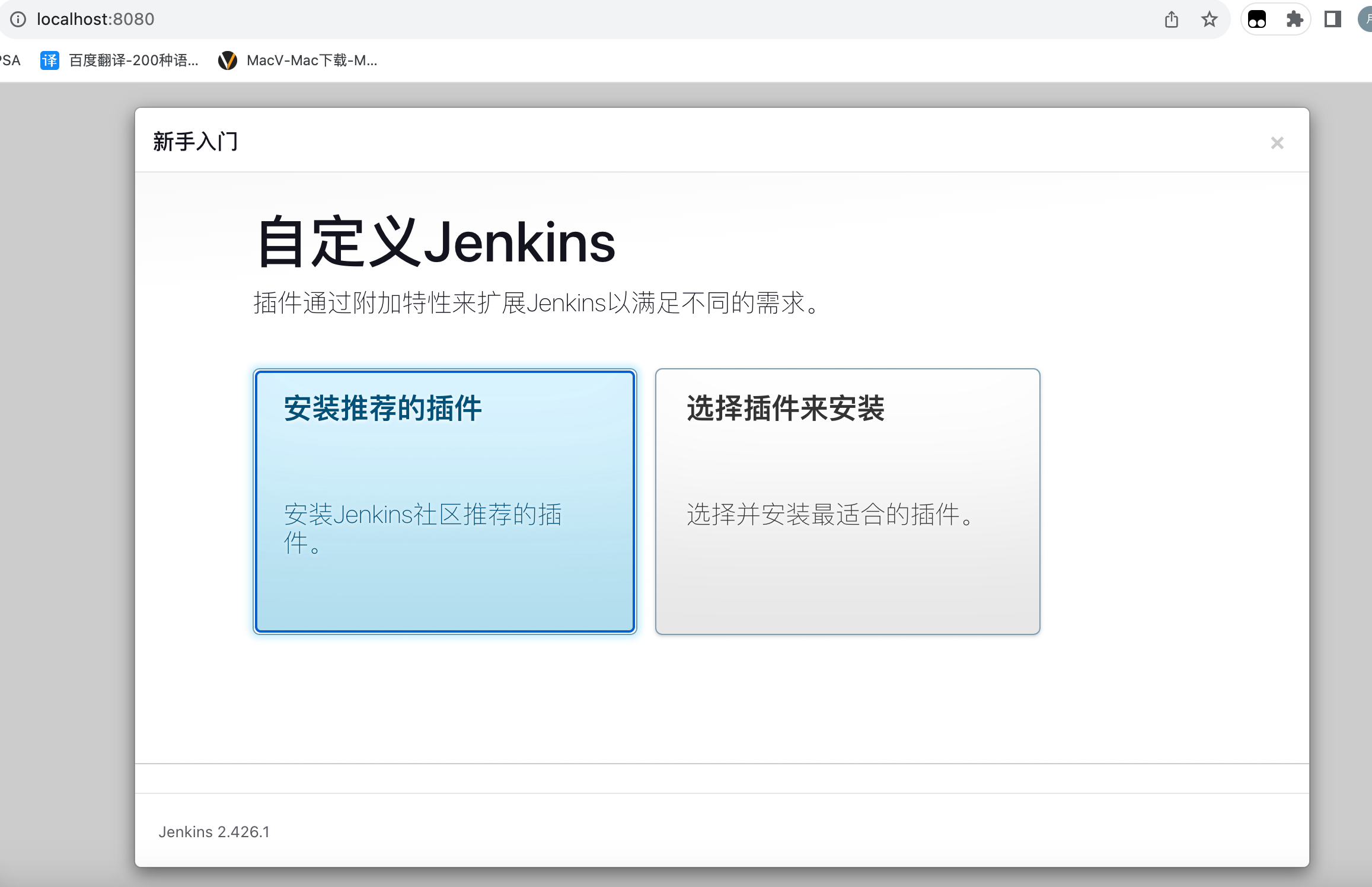Image resolution: width=1372 pixels, height=887 pixels.
Task: Open the Tampermonkey extension icon
Action: [x=1256, y=20]
